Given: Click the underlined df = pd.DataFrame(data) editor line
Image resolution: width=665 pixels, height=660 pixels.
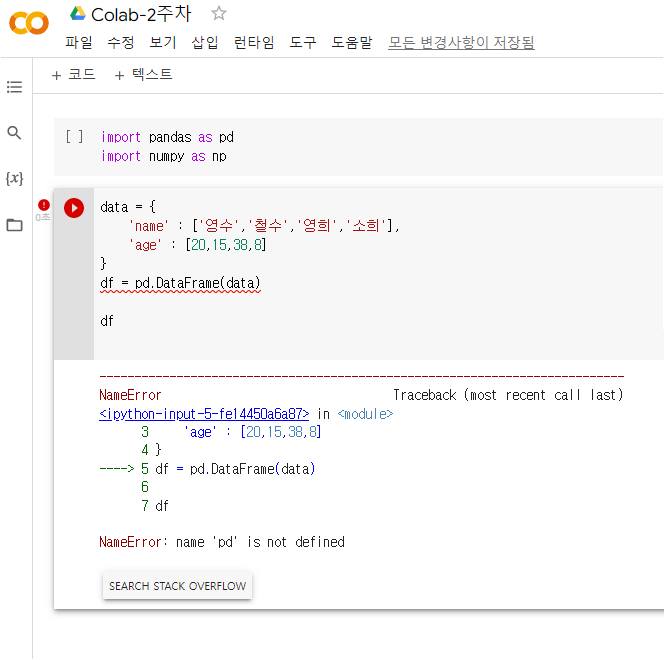Looking at the screenshot, I should pos(180,283).
